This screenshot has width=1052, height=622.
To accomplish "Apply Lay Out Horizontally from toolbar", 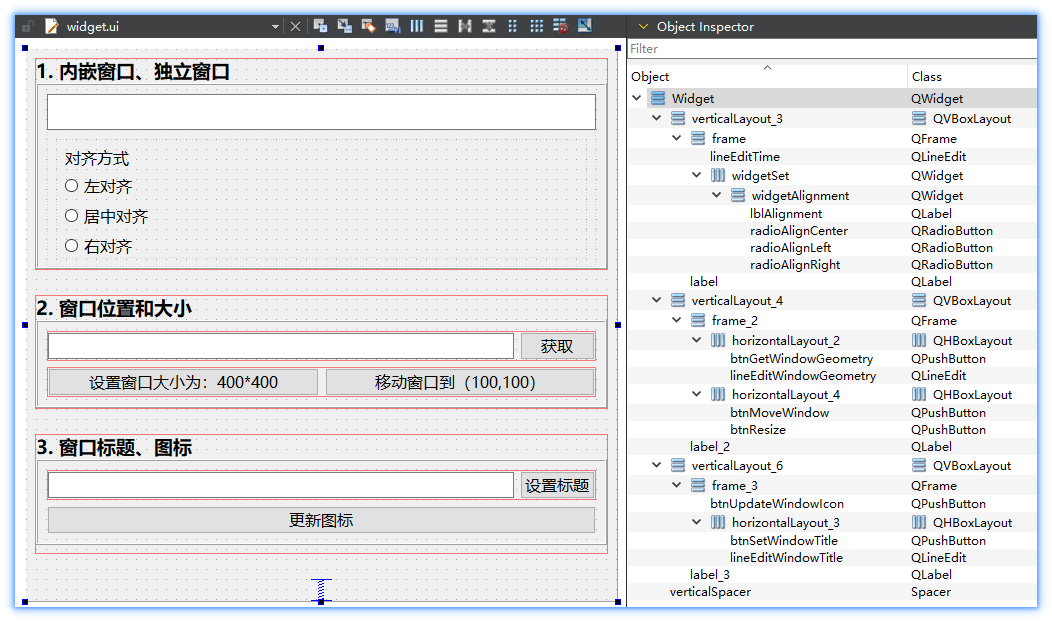I will (x=417, y=27).
